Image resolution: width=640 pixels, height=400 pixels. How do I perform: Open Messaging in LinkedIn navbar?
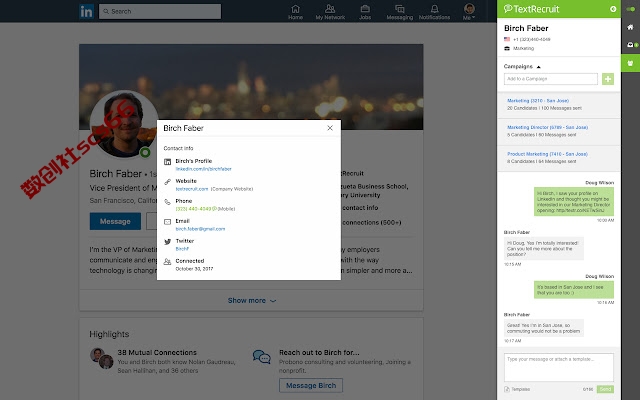pyautogui.click(x=400, y=12)
